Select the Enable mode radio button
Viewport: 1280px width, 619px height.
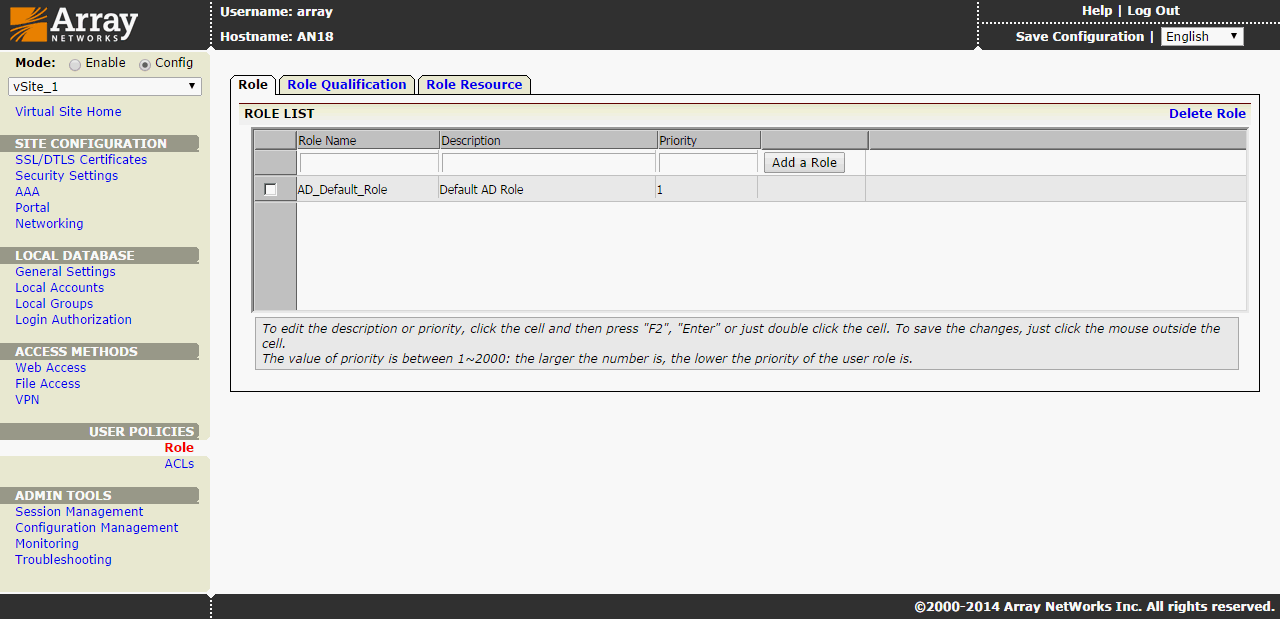pyautogui.click(x=75, y=64)
